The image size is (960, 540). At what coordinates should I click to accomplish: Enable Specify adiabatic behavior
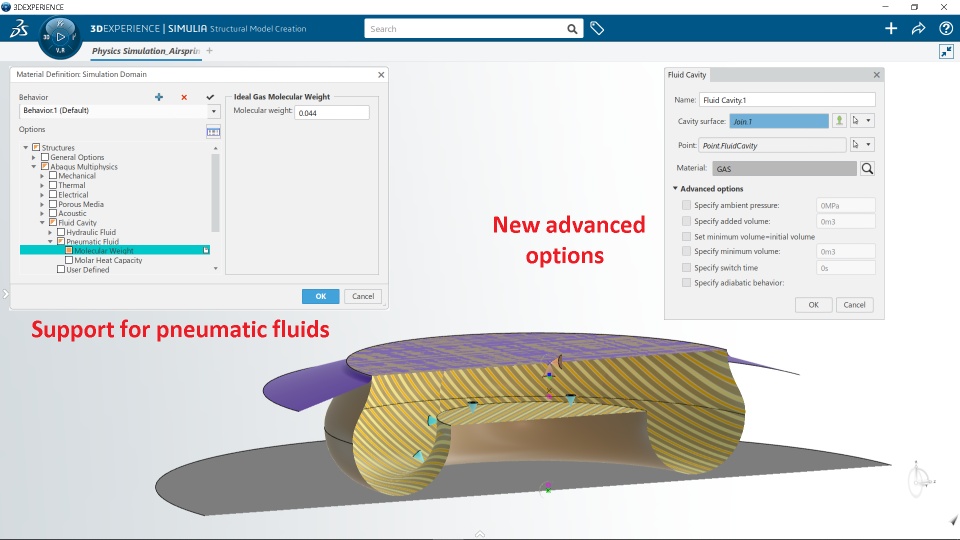click(686, 282)
